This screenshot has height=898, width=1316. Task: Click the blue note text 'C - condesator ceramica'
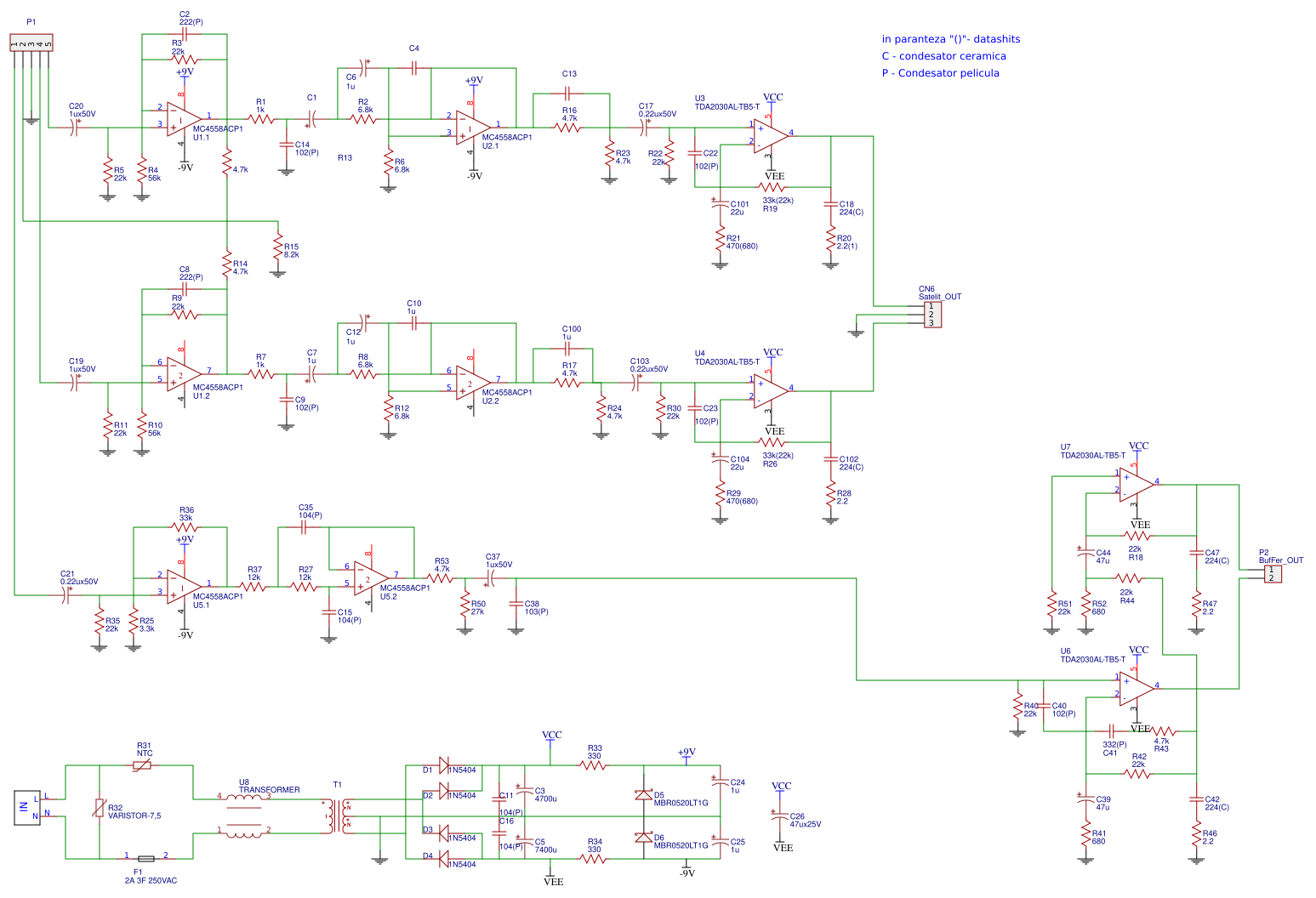[x=943, y=56]
